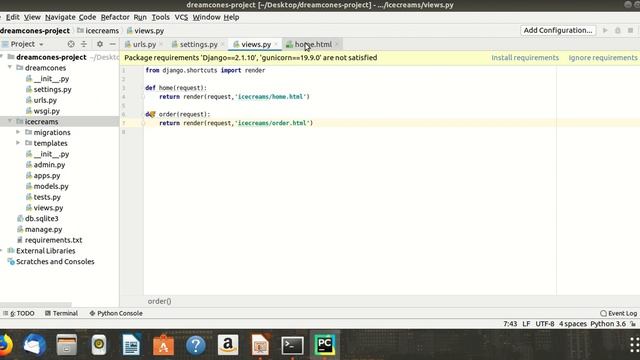Open Firefox from the dock
The image size is (640, 360).
pos(5,345)
